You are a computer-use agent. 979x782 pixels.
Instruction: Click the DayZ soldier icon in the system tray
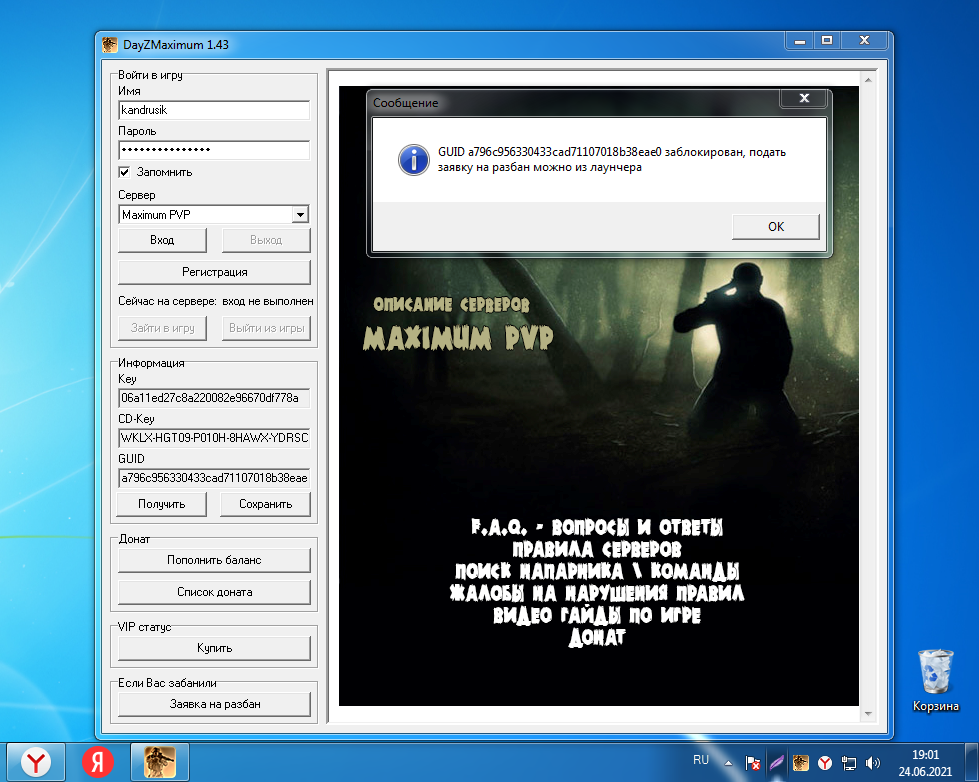(x=800, y=763)
